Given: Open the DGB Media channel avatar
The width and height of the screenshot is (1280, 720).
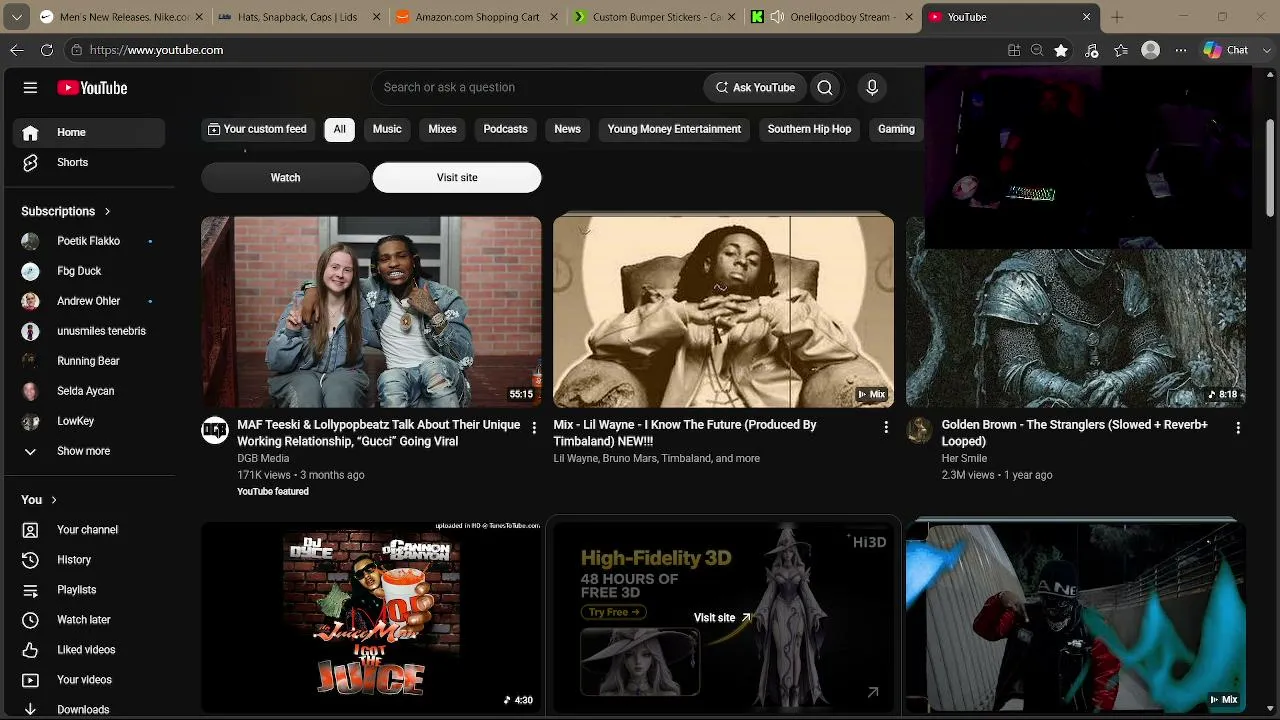Looking at the screenshot, I should [215, 431].
